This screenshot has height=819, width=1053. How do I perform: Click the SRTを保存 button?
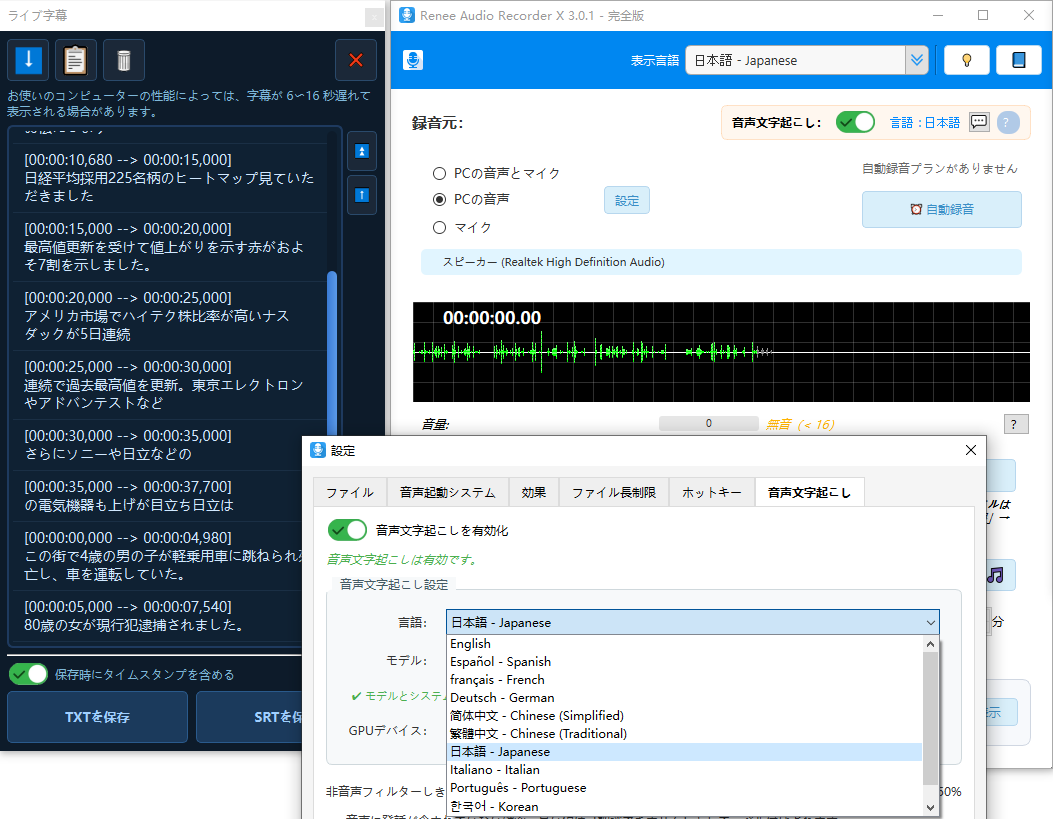[x=249, y=717]
